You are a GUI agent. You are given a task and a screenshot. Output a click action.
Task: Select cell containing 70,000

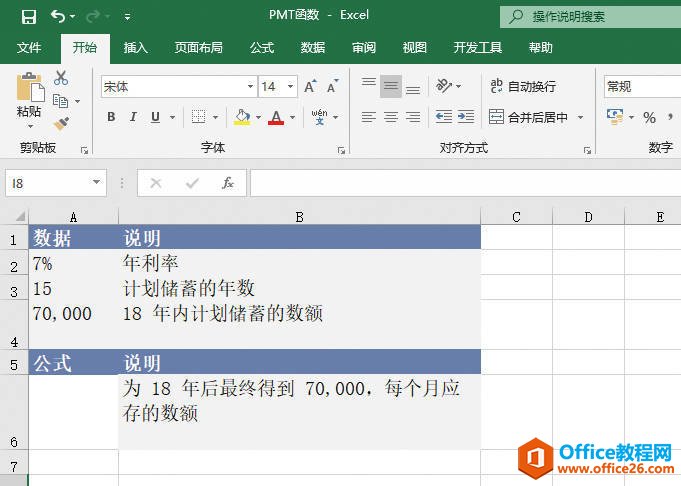tap(73, 324)
